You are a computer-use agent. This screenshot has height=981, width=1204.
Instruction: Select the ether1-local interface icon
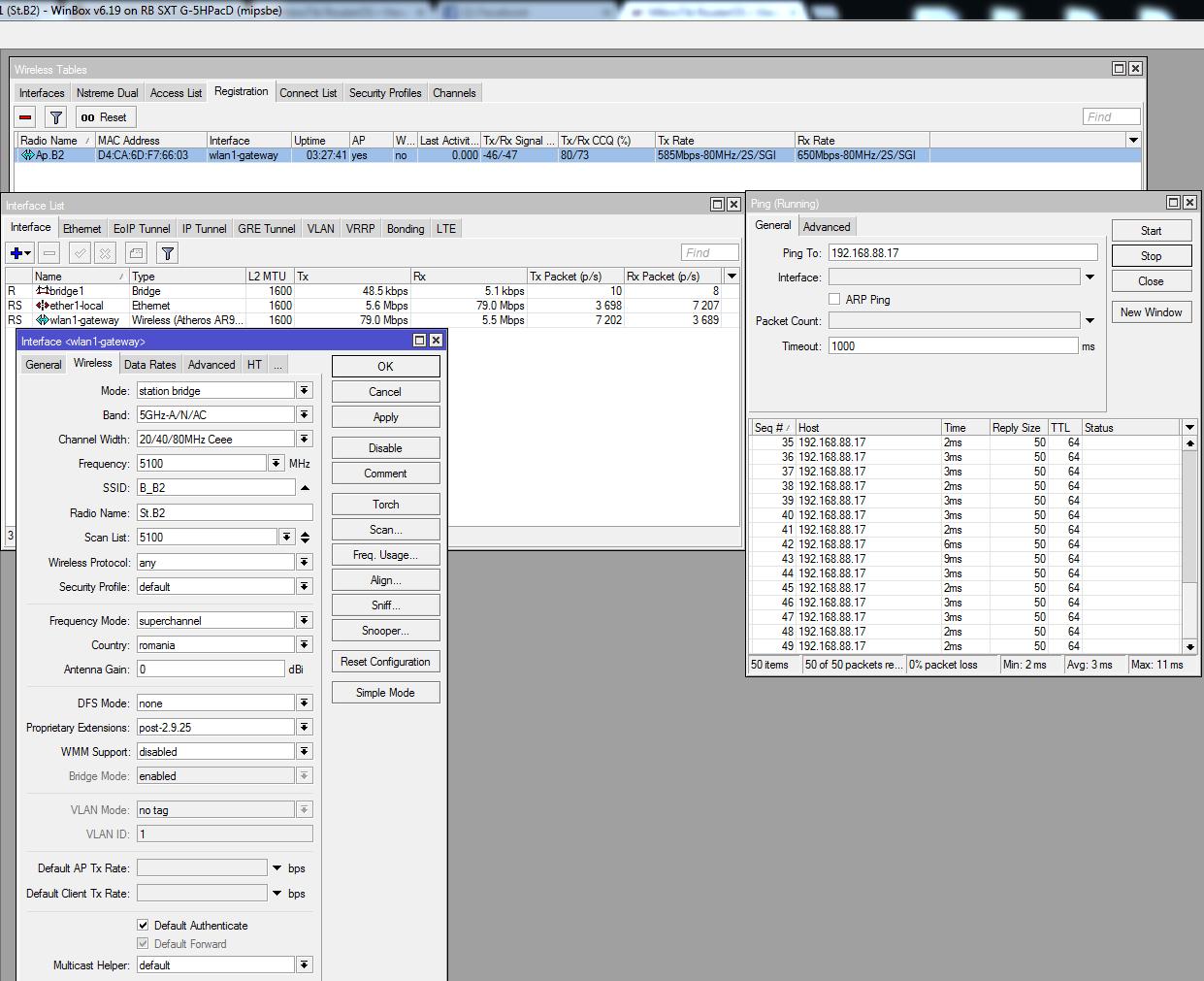(43, 306)
